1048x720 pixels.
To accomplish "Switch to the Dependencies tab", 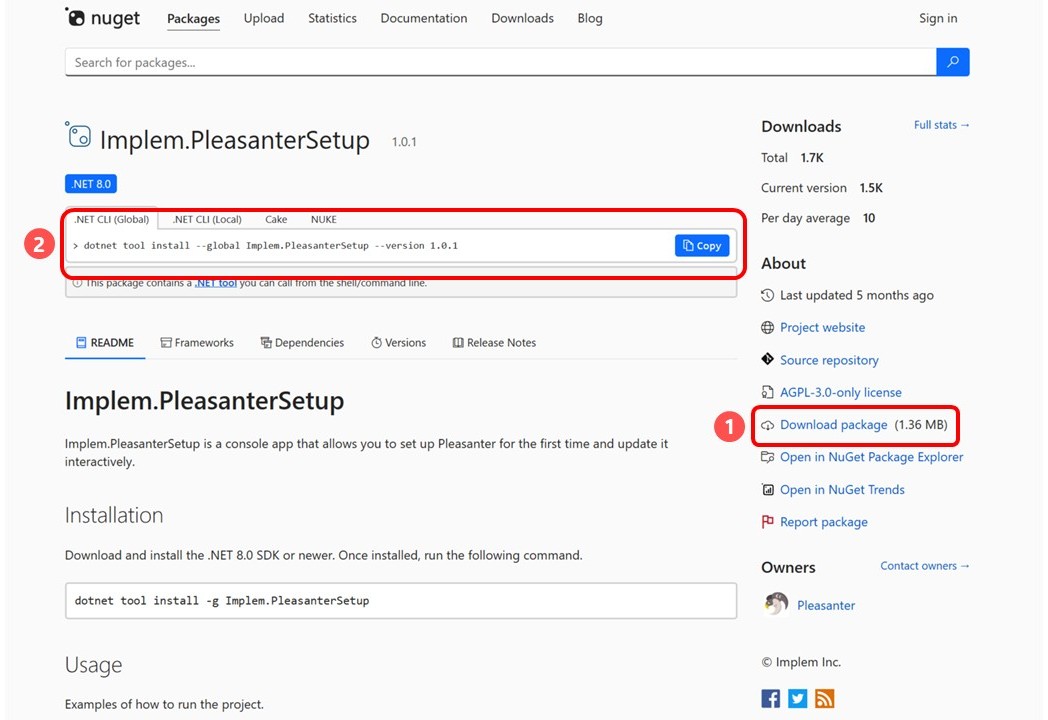I will coord(302,343).
